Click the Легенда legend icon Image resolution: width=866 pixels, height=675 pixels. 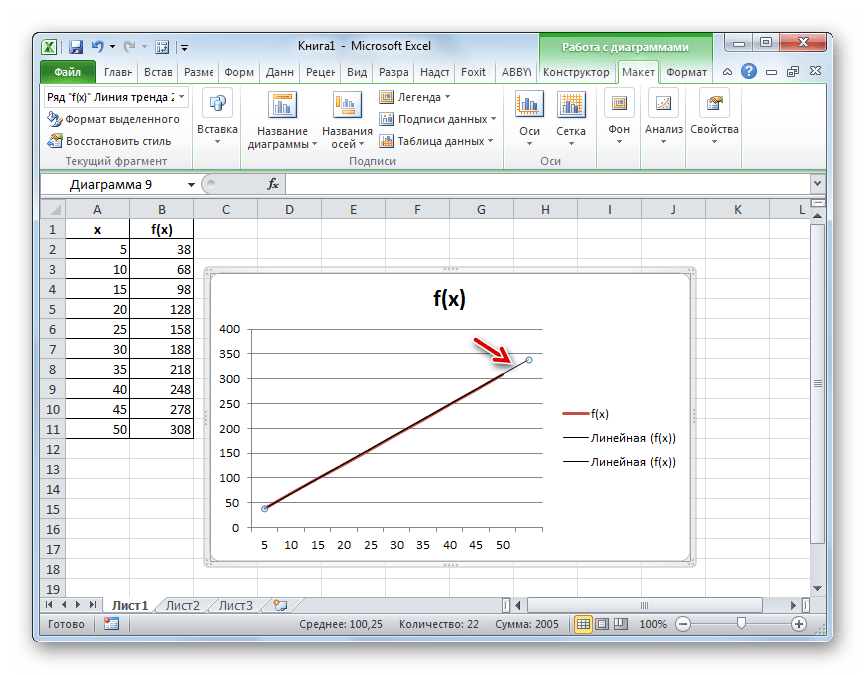tap(386, 97)
